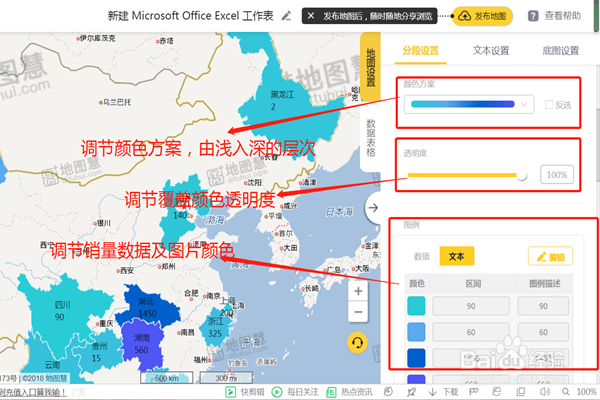The image size is (600, 400).
Task: Click the teal color swatch for 90
Action: pos(416,306)
